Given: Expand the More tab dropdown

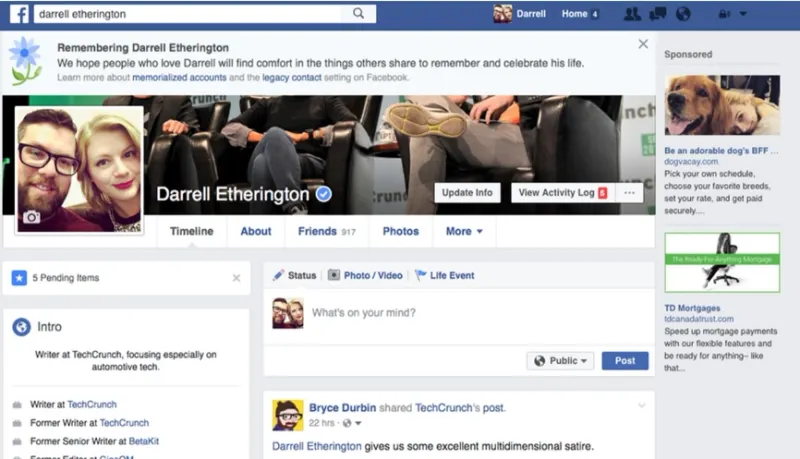Looking at the screenshot, I should [x=464, y=232].
